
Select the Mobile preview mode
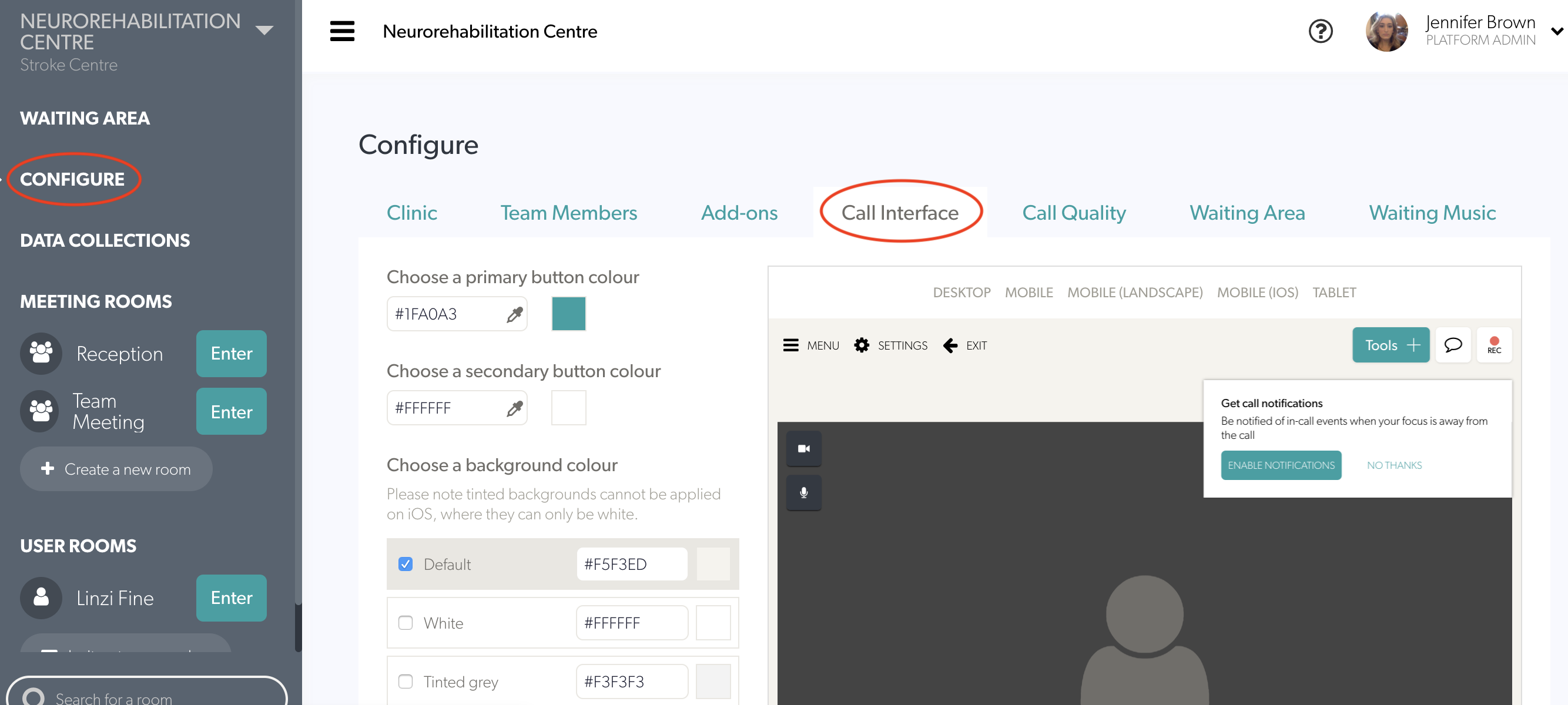point(1028,293)
